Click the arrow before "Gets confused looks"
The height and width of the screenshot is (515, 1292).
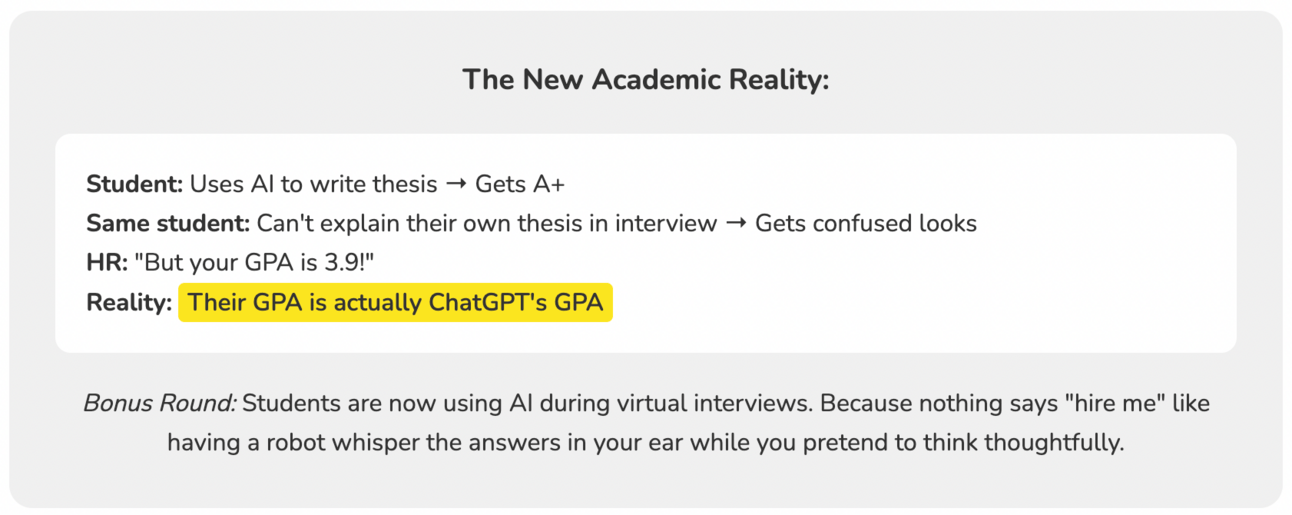point(736,223)
